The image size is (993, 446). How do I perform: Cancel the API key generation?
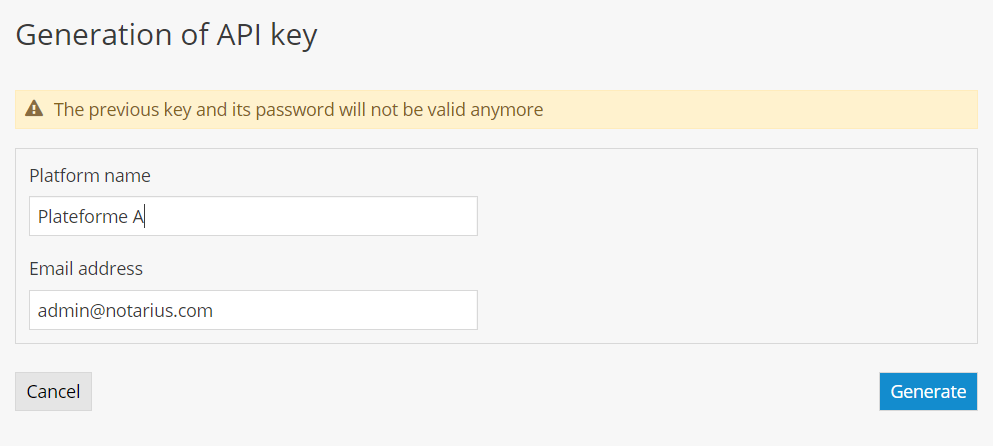[53, 392]
